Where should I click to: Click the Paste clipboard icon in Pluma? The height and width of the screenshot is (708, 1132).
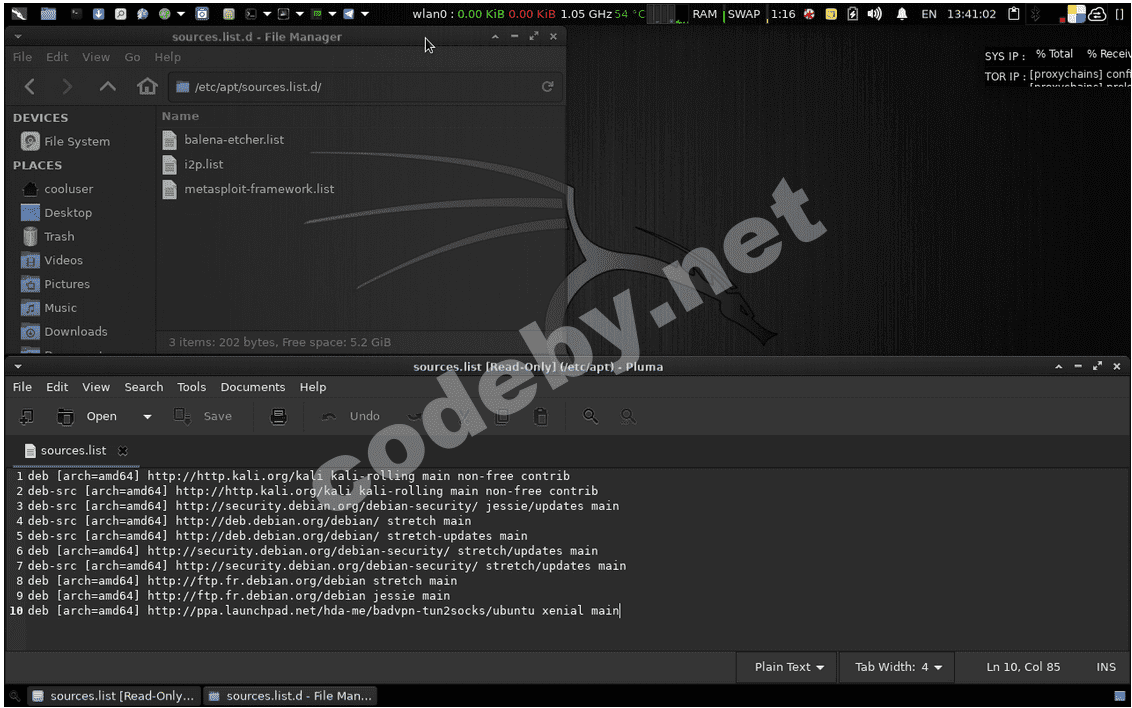click(x=540, y=416)
